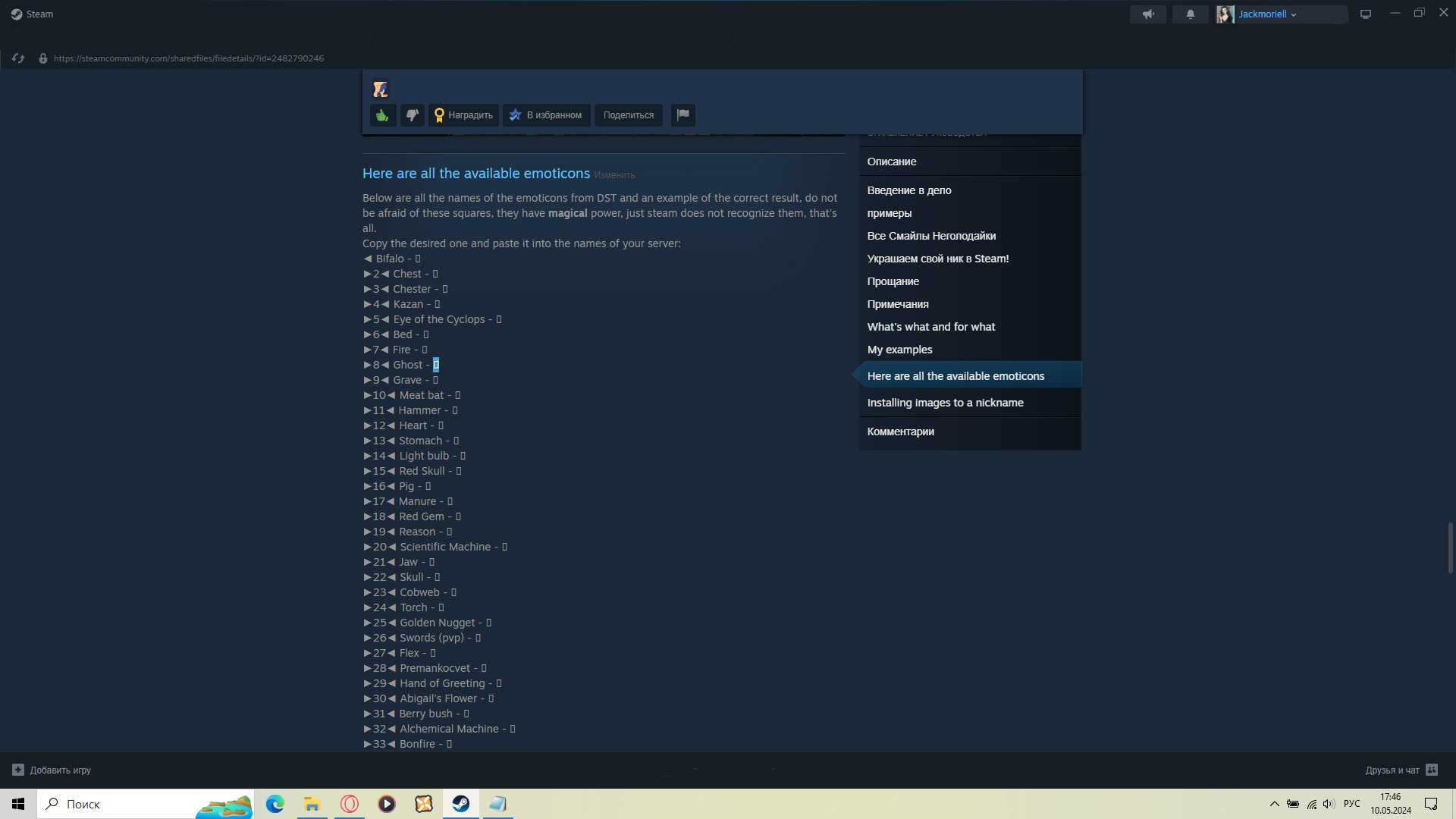
Task: Click the Add a game button
Action: [x=52, y=770]
